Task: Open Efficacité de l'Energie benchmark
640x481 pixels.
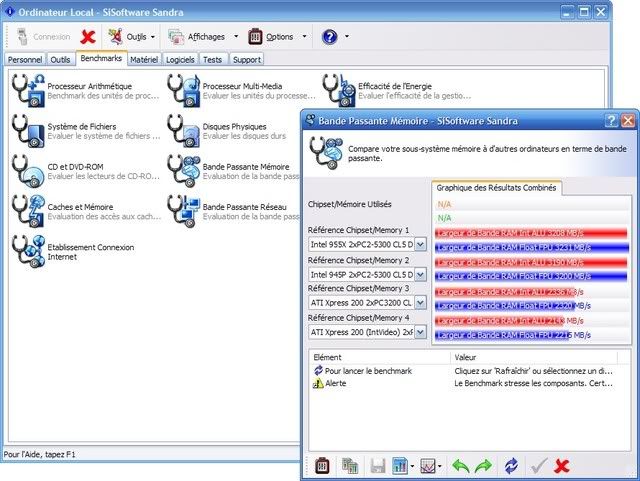Action: tap(397, 91)
